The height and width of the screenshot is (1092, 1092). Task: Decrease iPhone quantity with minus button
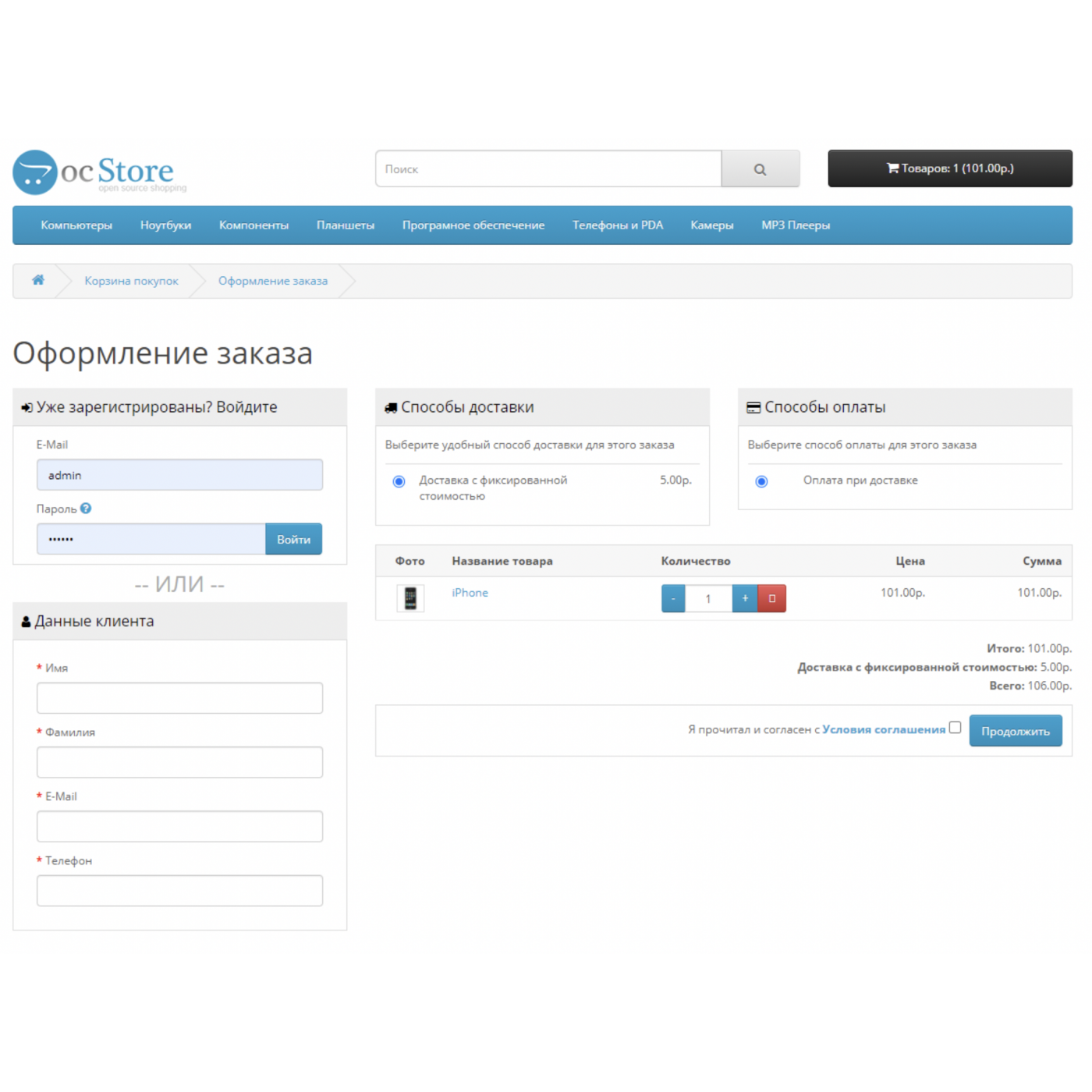[673, 598]
